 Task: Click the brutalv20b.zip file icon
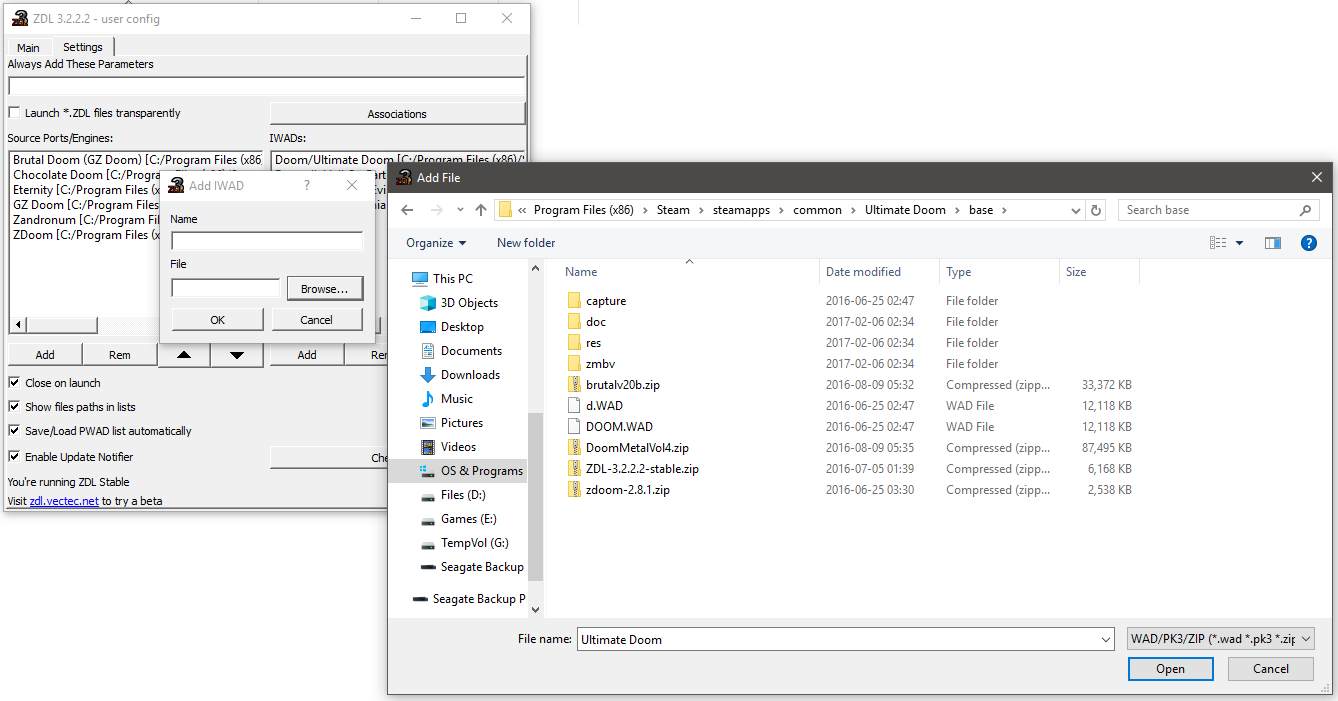coord(574,385)
